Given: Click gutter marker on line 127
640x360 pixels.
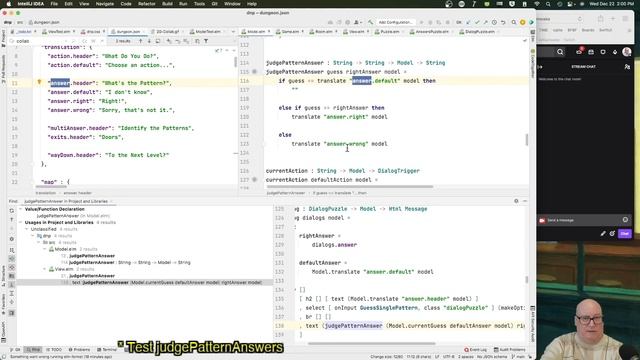Looking at the screenshot, I should [254, 180].
